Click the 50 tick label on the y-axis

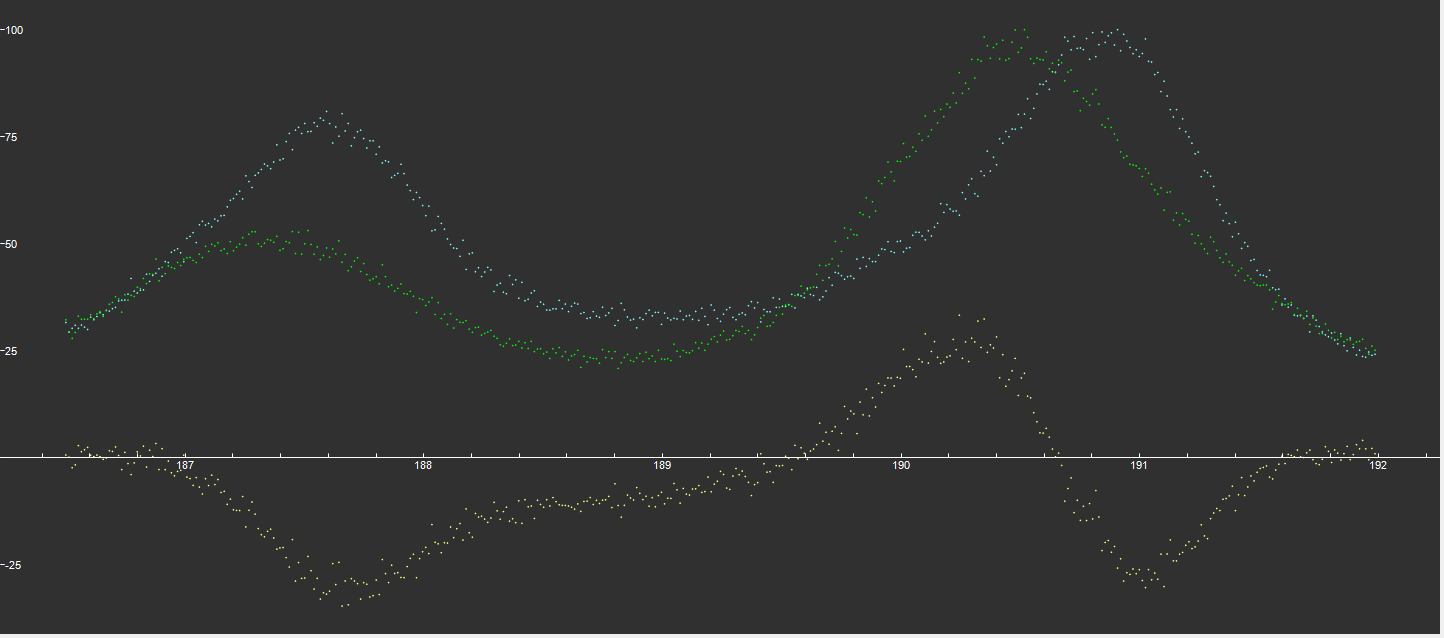11,244
